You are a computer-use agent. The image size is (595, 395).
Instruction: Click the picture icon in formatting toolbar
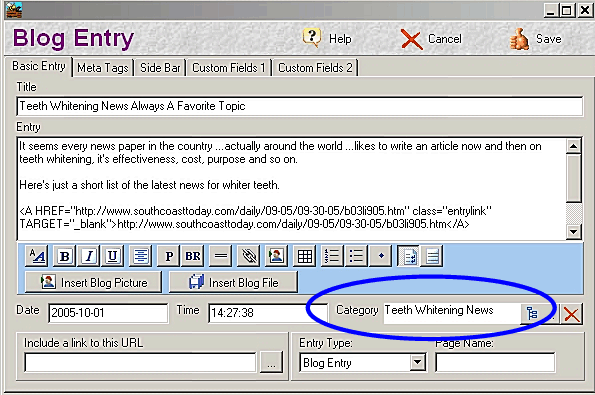(276, 256)
